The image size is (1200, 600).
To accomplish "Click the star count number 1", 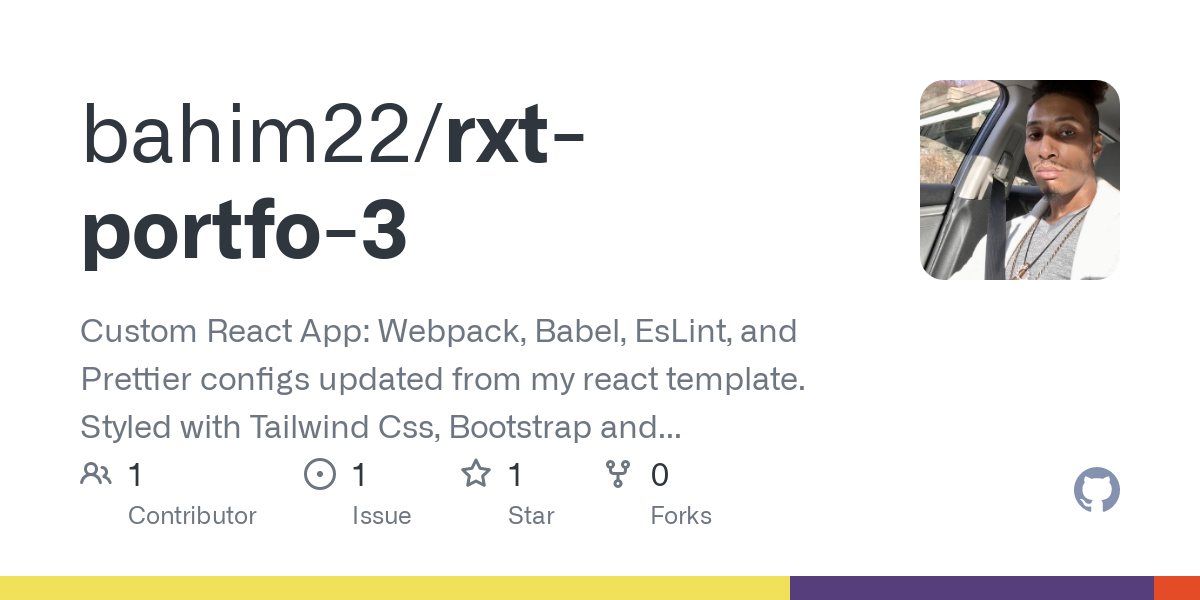I will 515,475.
